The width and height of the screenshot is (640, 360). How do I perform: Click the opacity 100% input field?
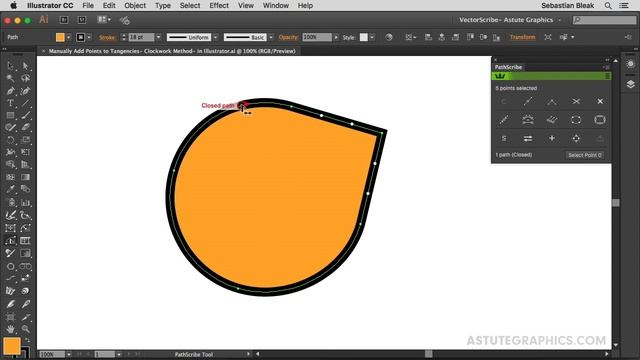coord(317,37)
